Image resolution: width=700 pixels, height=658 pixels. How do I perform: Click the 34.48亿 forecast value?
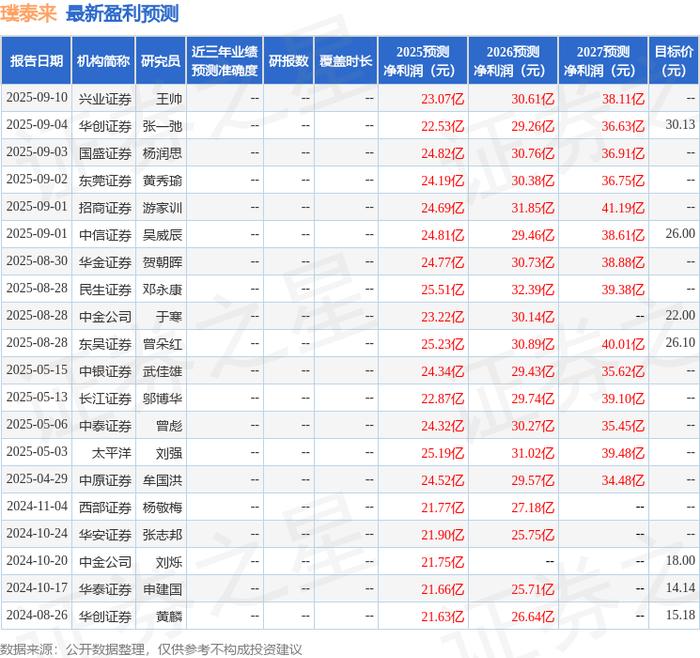click(623, 480)
